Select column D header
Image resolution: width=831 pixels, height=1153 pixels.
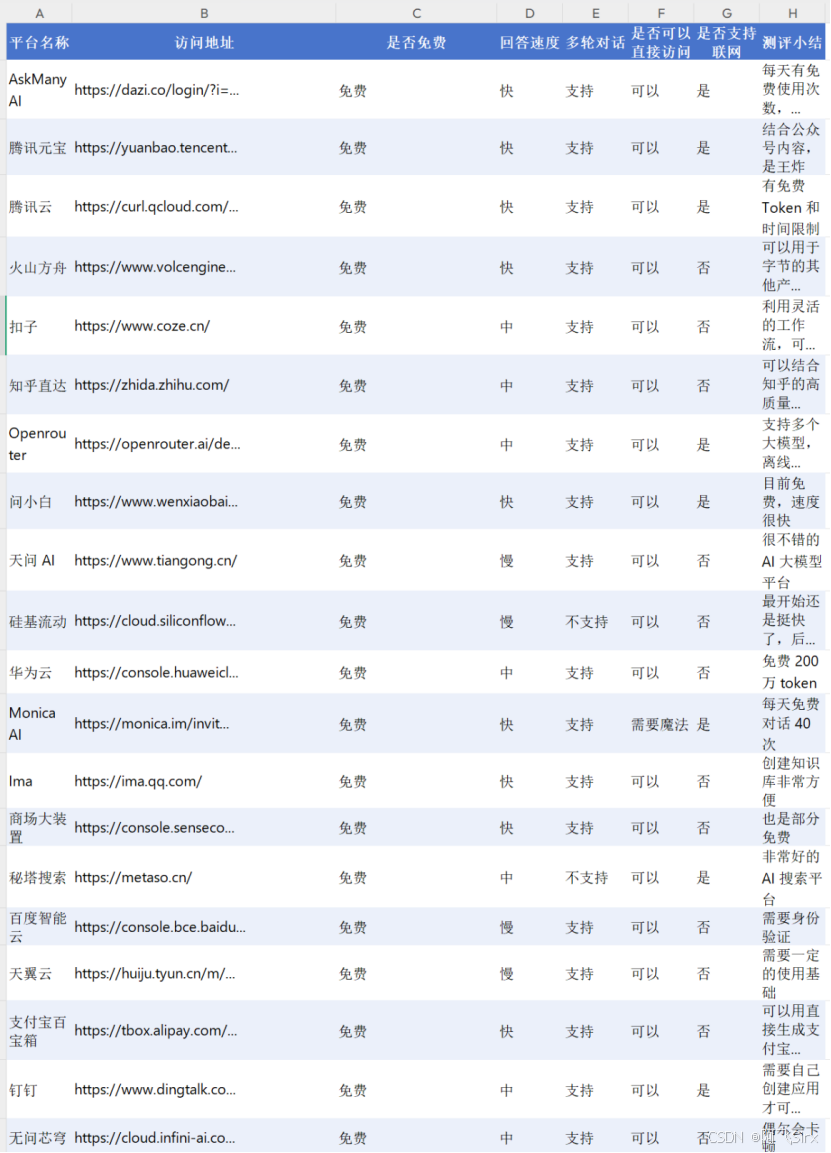529,13
